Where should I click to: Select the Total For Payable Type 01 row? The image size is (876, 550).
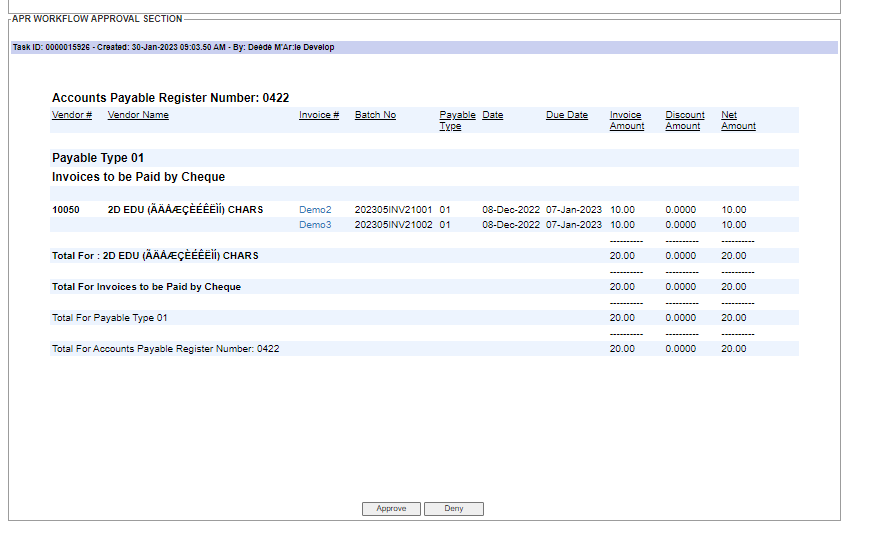tap(110, 318)
